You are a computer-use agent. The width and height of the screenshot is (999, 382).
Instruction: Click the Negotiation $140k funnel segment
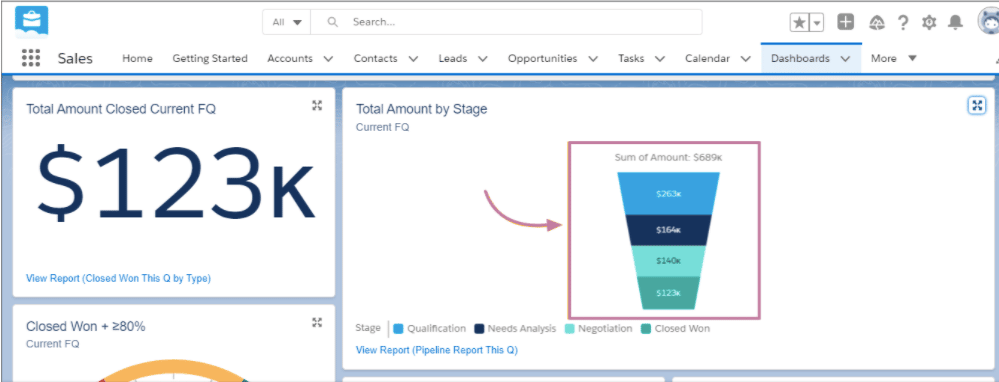(668, 260)
